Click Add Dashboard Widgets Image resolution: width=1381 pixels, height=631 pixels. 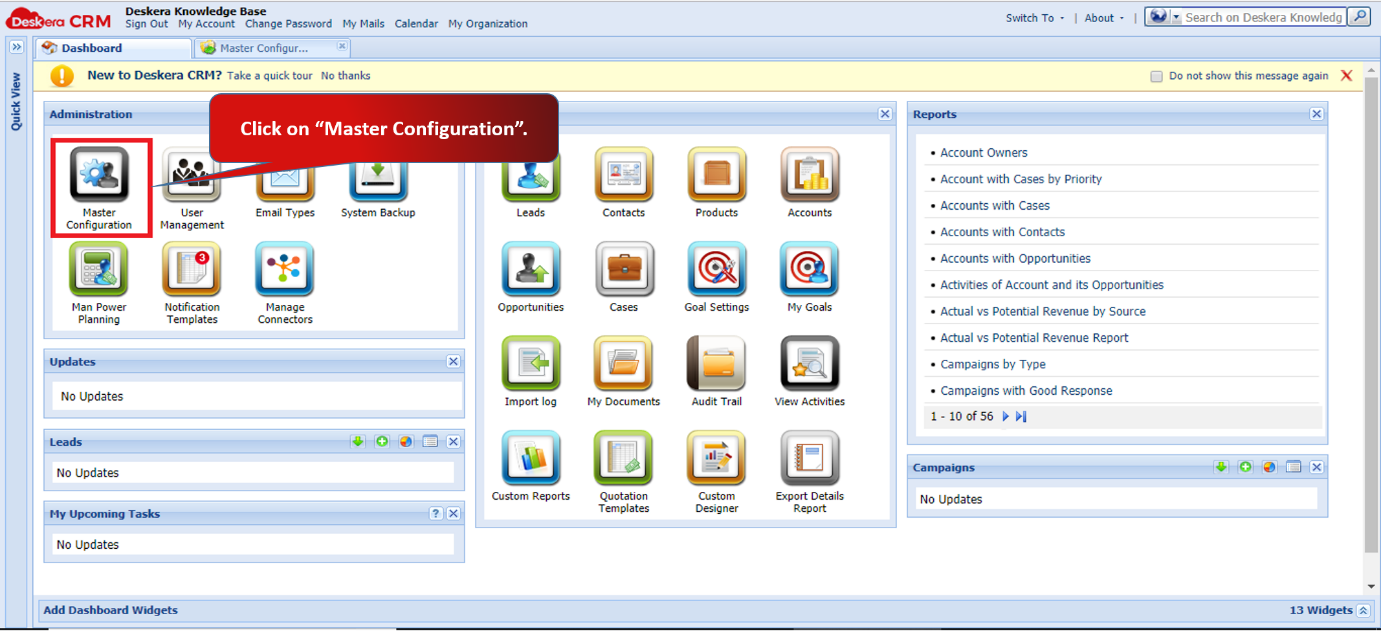click(x=110, y=610)
